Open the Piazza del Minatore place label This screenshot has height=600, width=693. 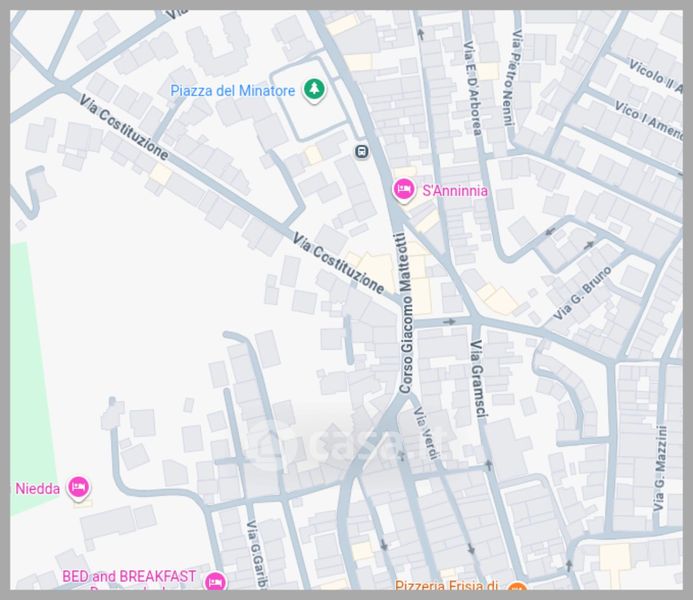(232, 91)
